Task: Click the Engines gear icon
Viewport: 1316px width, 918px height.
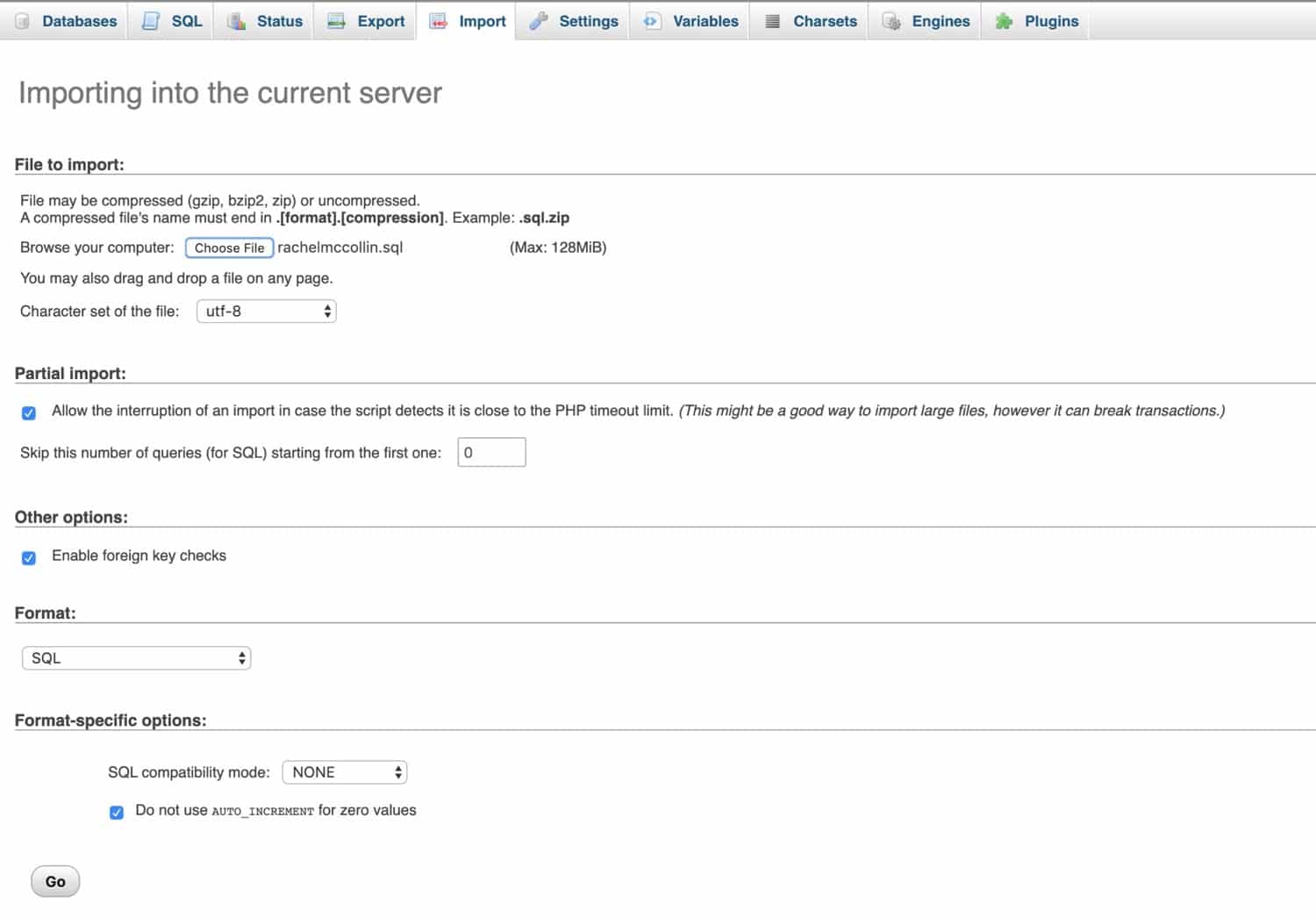Action: (890, 20)
